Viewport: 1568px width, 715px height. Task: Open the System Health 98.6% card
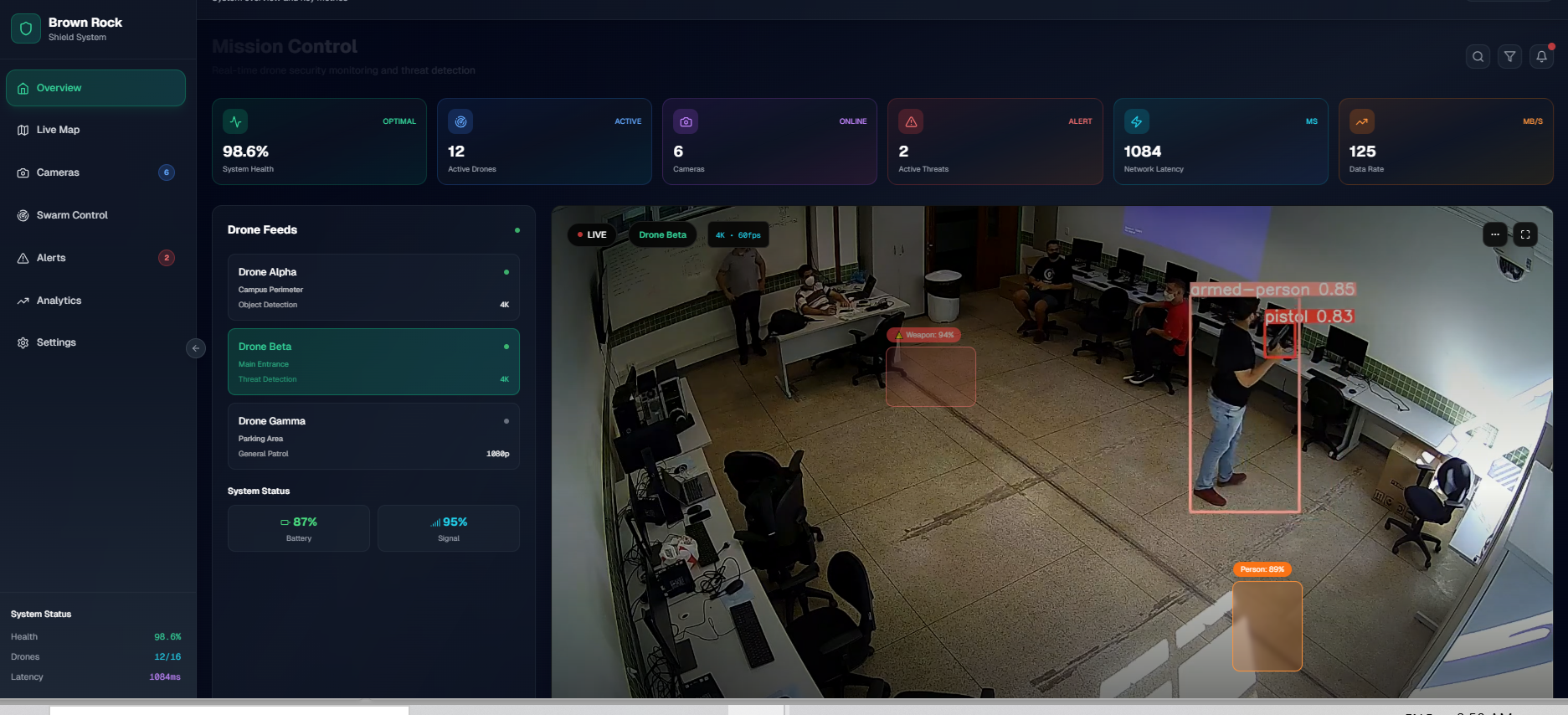[x=319, y=141]
